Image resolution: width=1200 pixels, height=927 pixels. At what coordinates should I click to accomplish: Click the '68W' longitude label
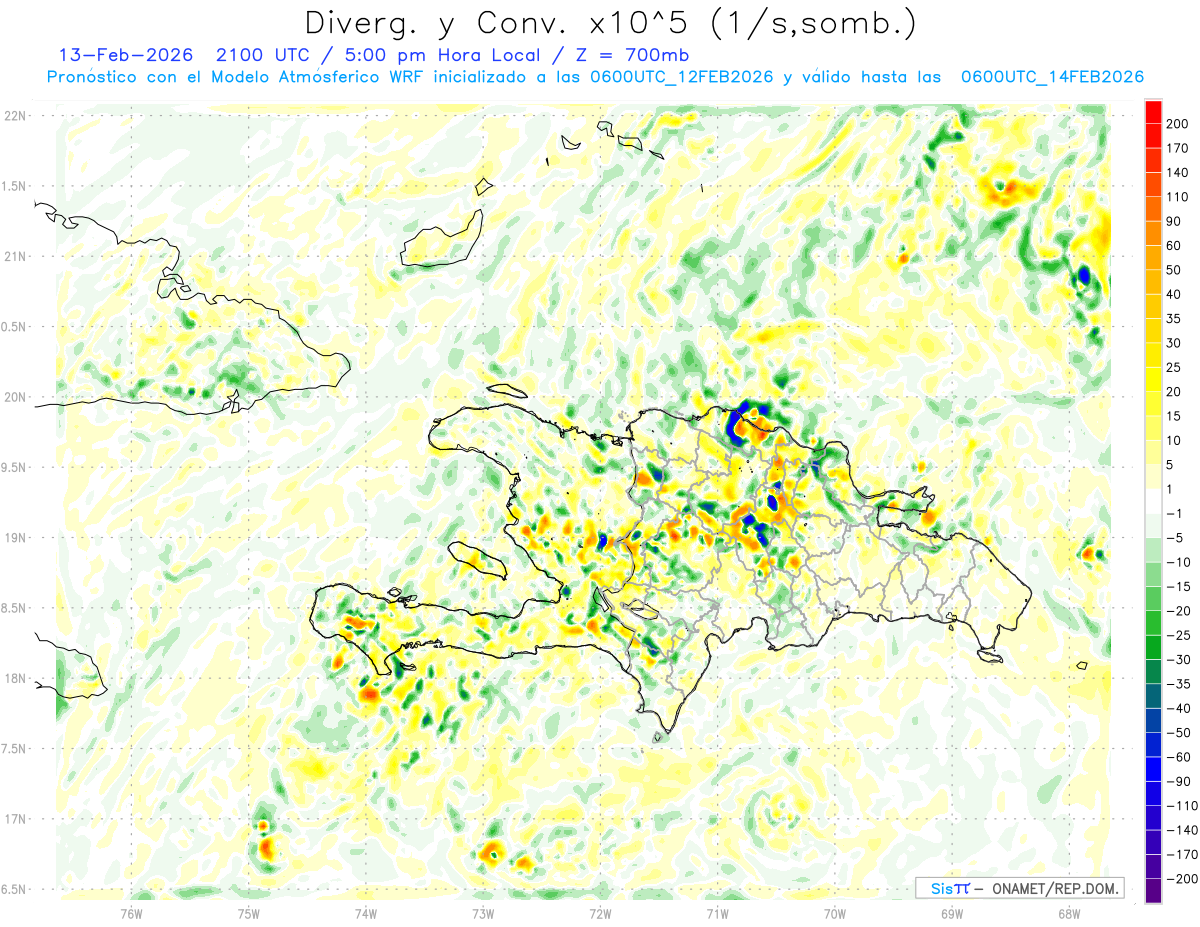(1069, 913)
